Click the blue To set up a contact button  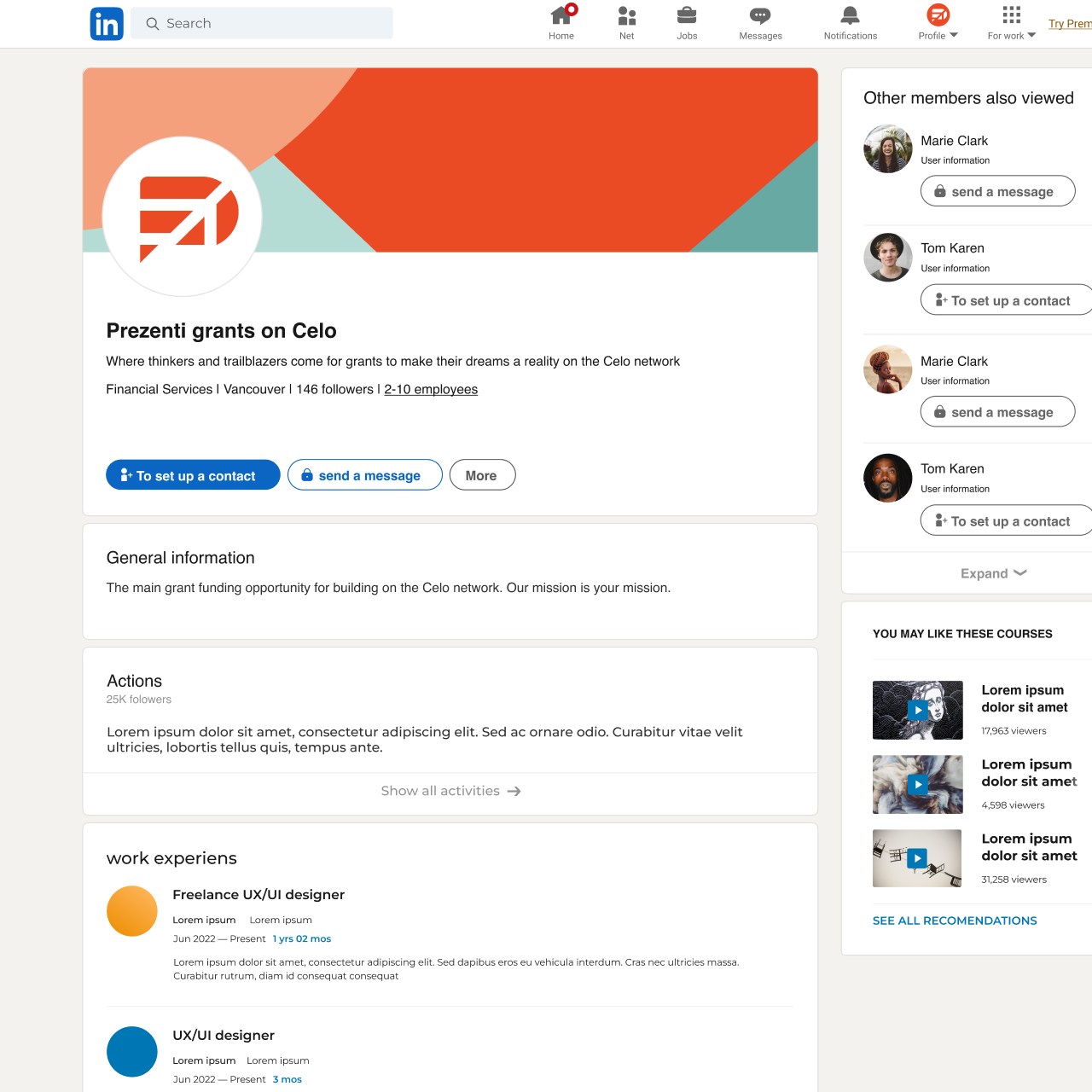(x=193, y=475)
